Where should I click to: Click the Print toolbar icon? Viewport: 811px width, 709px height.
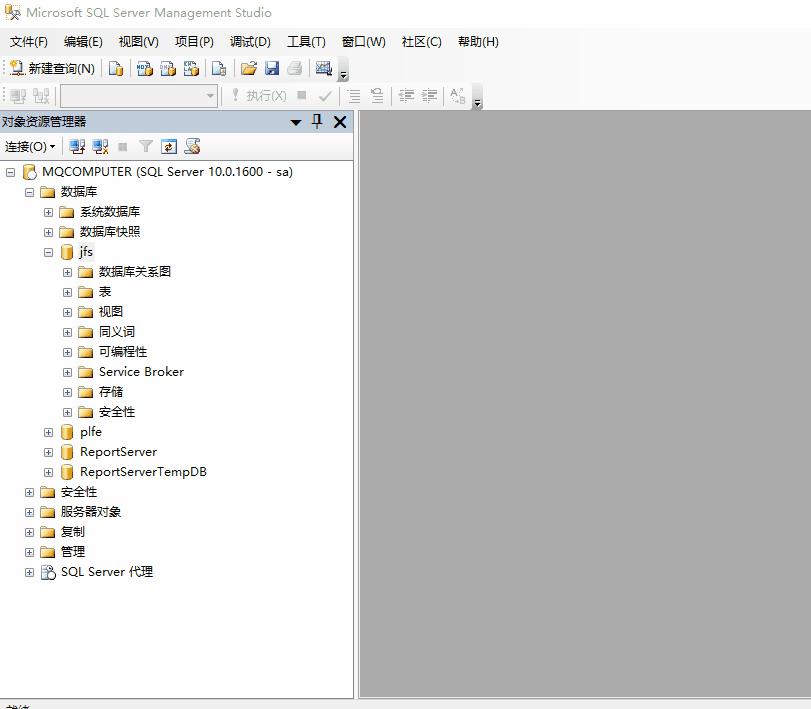[293, 68]
